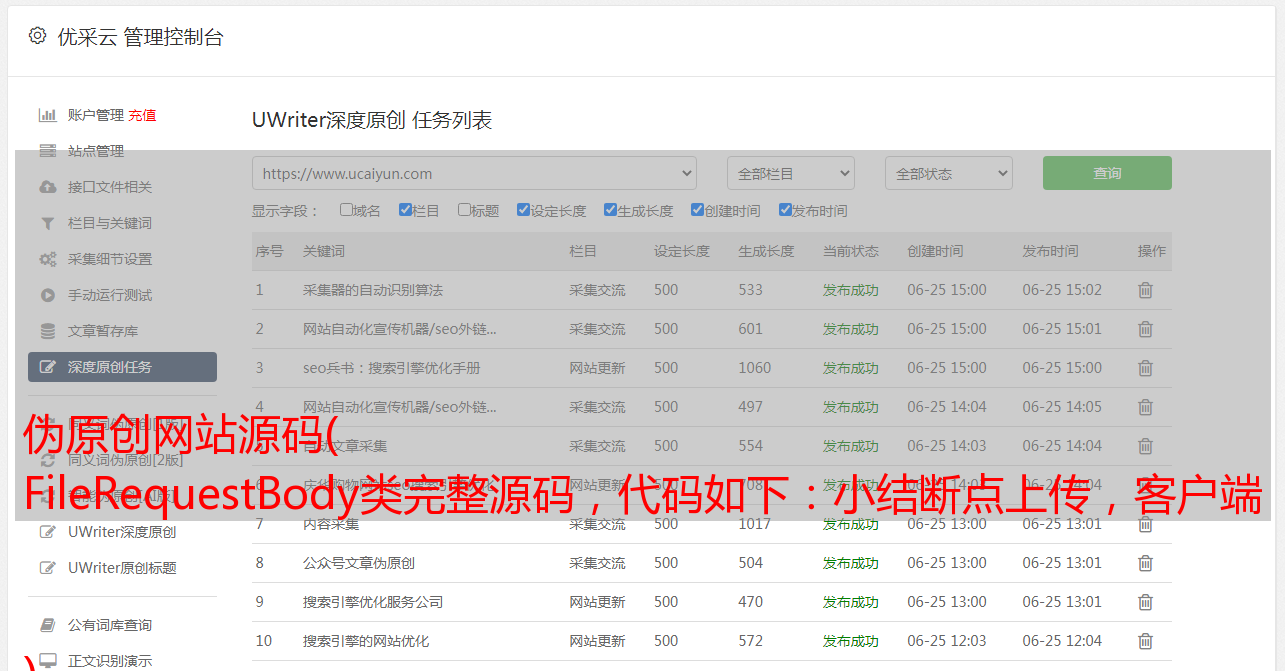Click 网站更新 column cell in row 9
Image resolution: width=1285 pixels, height=671 pixels.
coord(598,602)
